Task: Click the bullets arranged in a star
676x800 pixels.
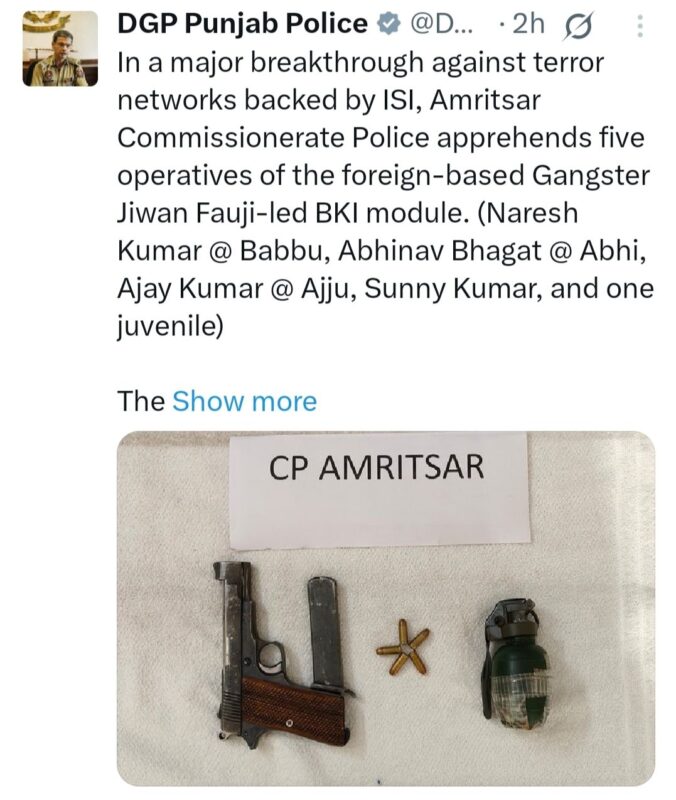Action: [x=403, y=648]
